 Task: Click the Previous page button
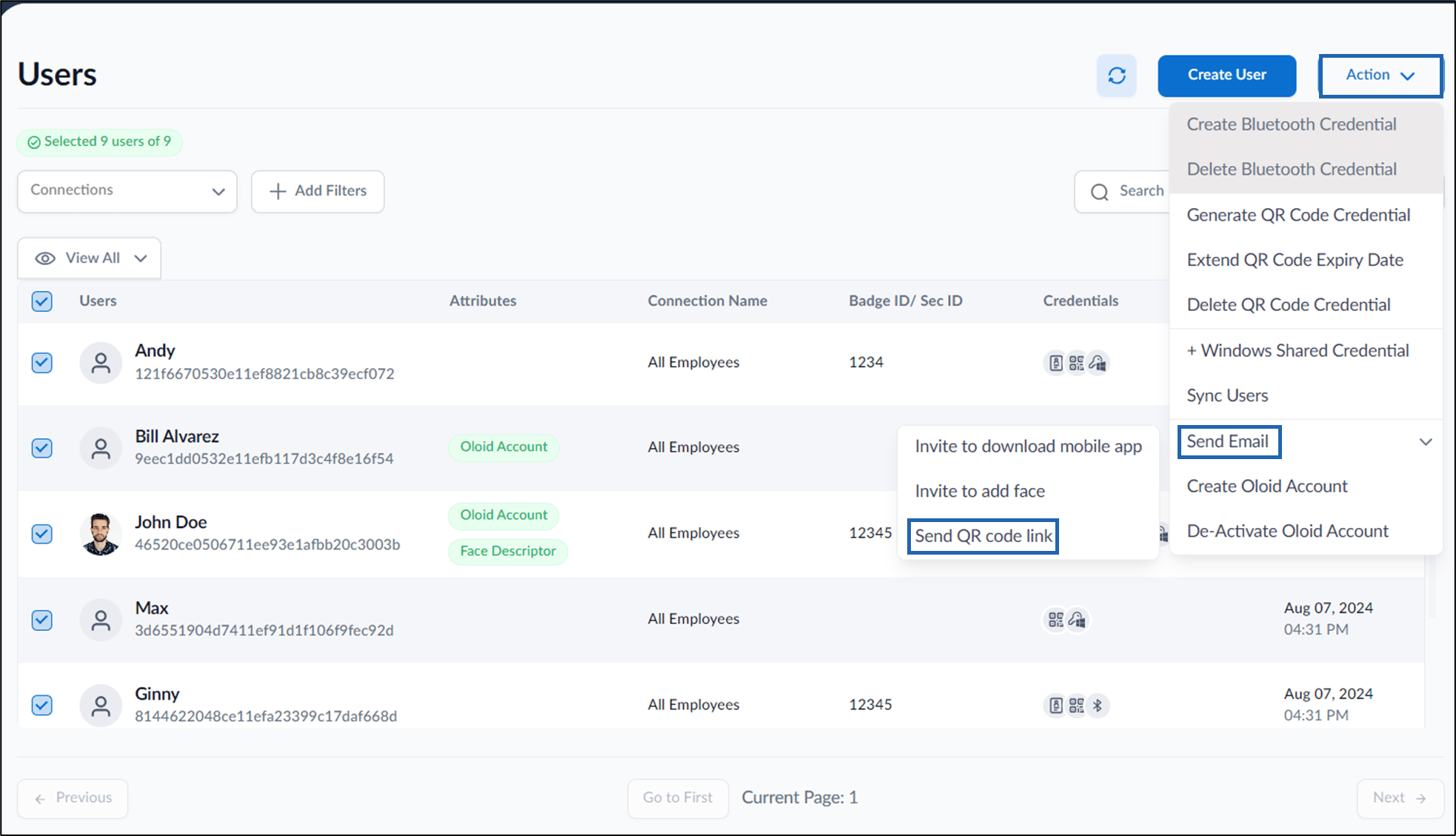(x=73, y=798)
